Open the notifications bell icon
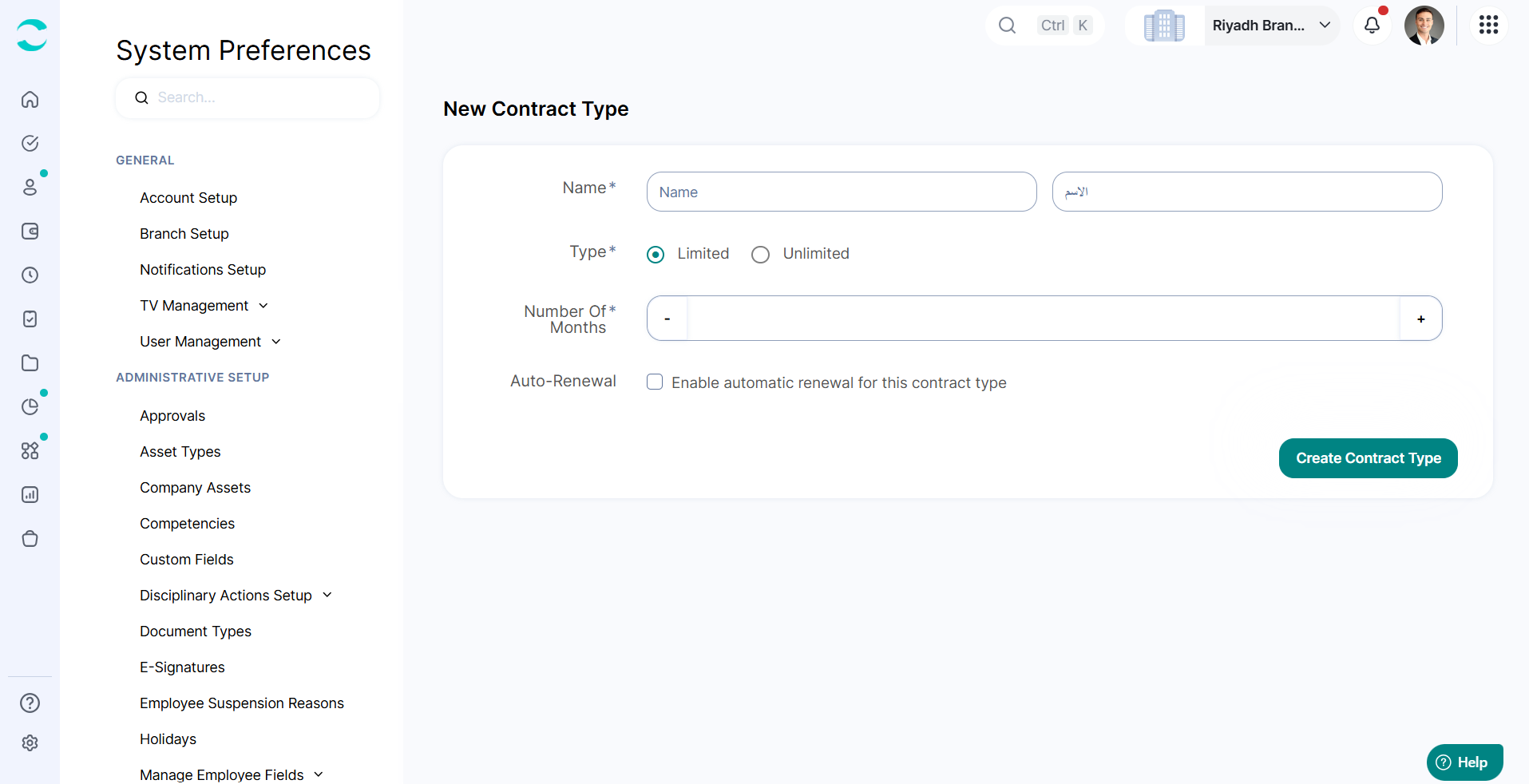Image resolution: width=1529 pixels, height=784 pixels. point(1372,26)
